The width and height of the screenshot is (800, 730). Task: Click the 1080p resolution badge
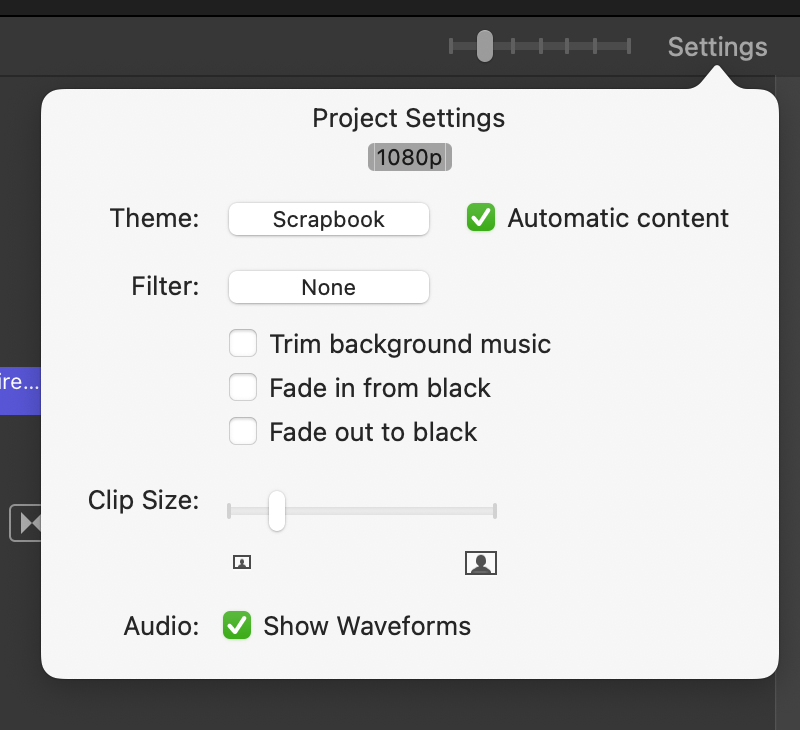click(x=410, y=157)
